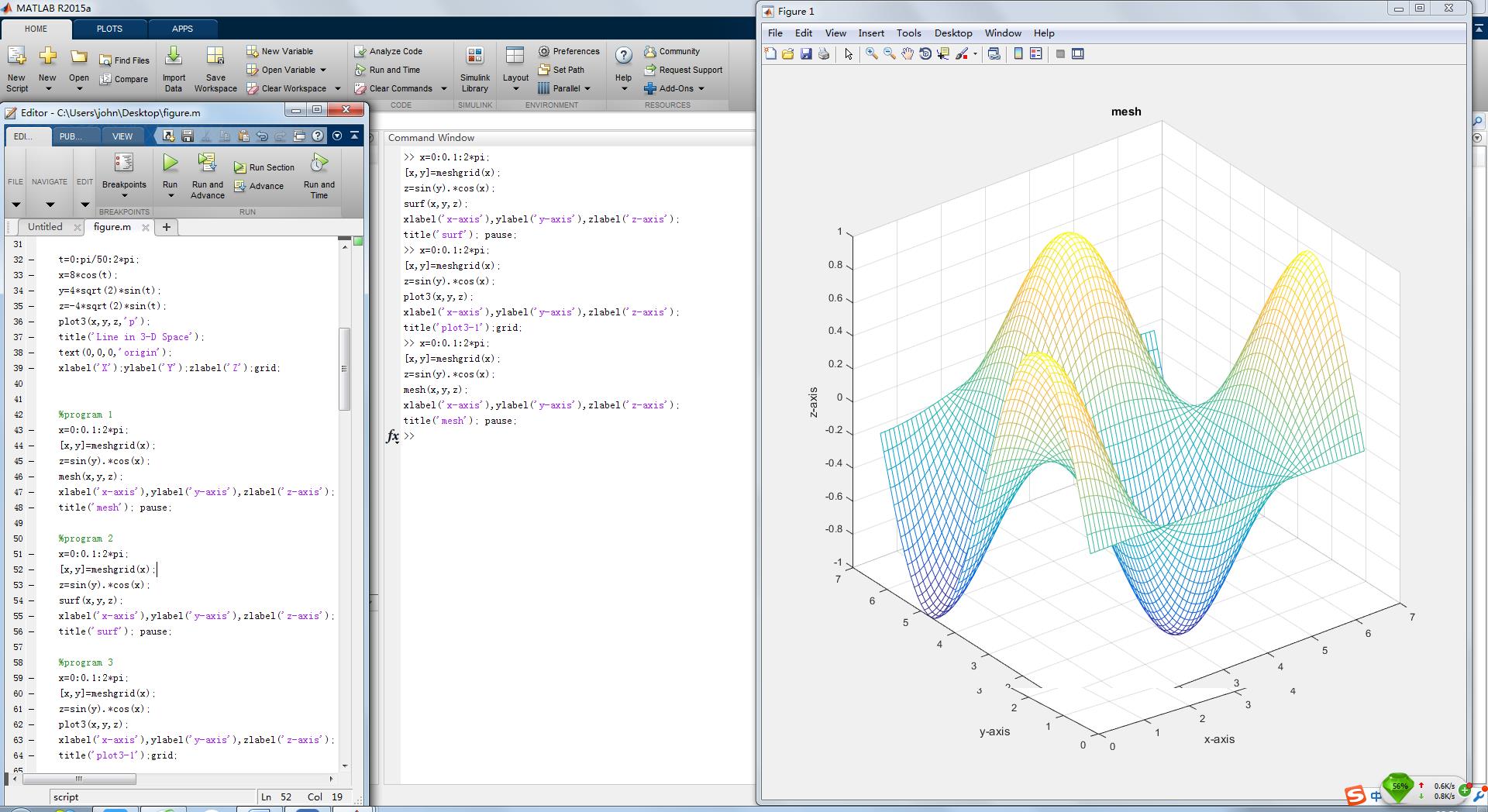Image resolution: width=1488 pixels, height=812 pixels.
Task: Close the figure.m editor tab
Action: (146, 227)
